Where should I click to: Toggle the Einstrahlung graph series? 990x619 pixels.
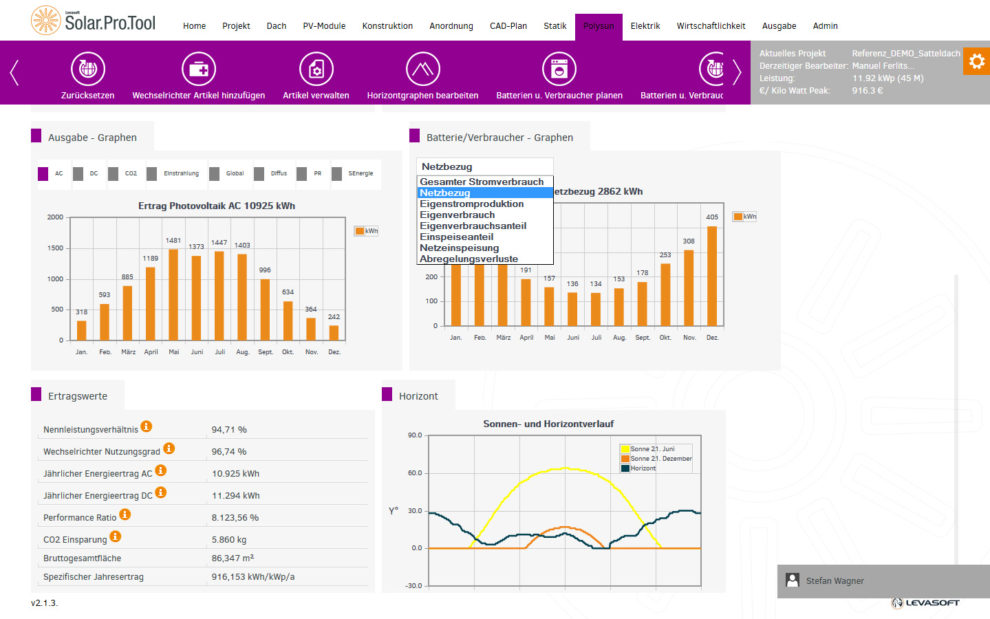point(154,174)
